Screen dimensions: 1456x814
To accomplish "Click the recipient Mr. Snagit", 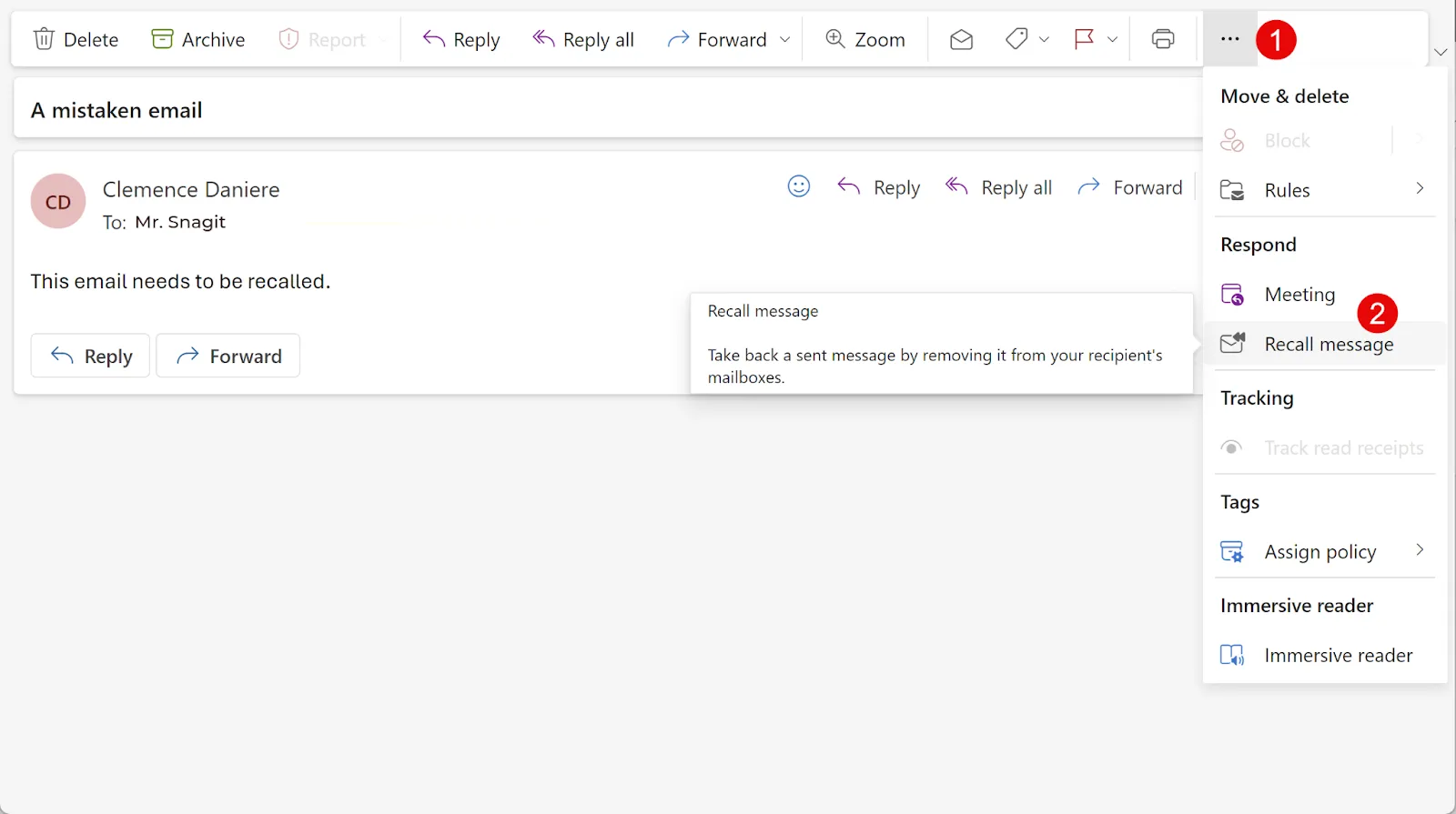I will tap(180, 222).
